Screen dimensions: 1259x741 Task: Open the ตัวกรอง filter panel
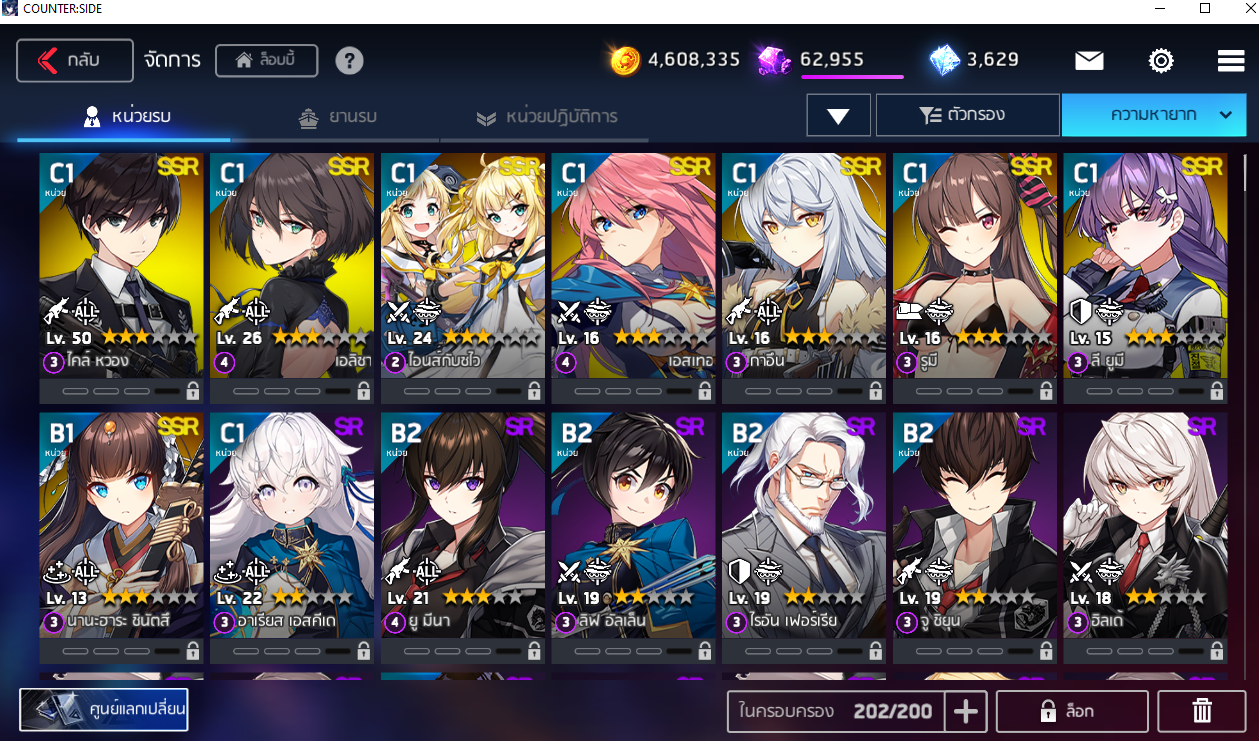point(967,115)
